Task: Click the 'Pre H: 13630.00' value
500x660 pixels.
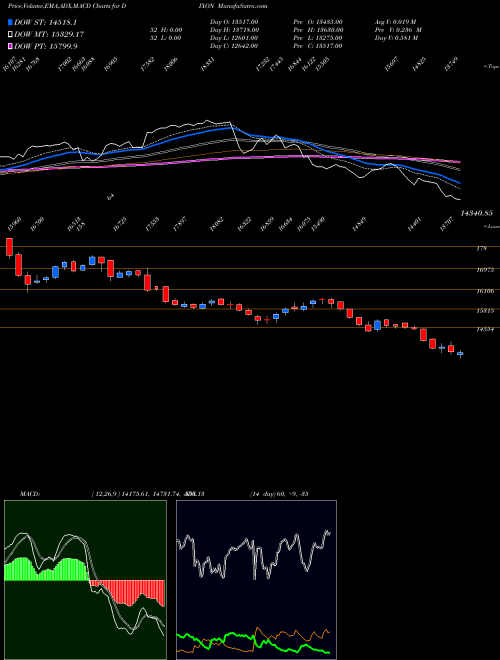Action: tap(320, 30)
